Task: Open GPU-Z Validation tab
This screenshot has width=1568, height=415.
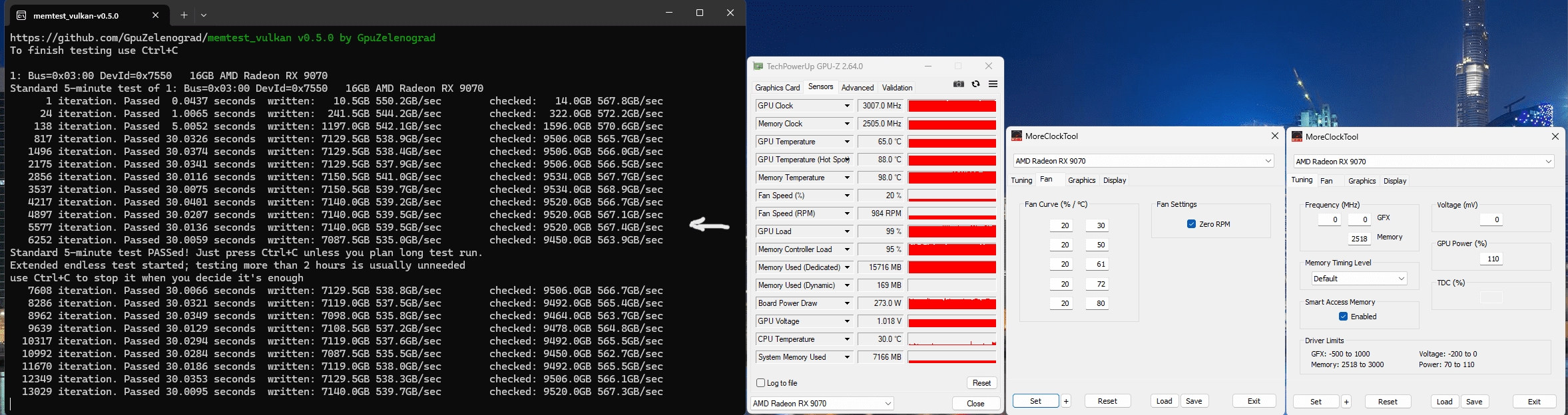Action: click(x=897, y=88)
